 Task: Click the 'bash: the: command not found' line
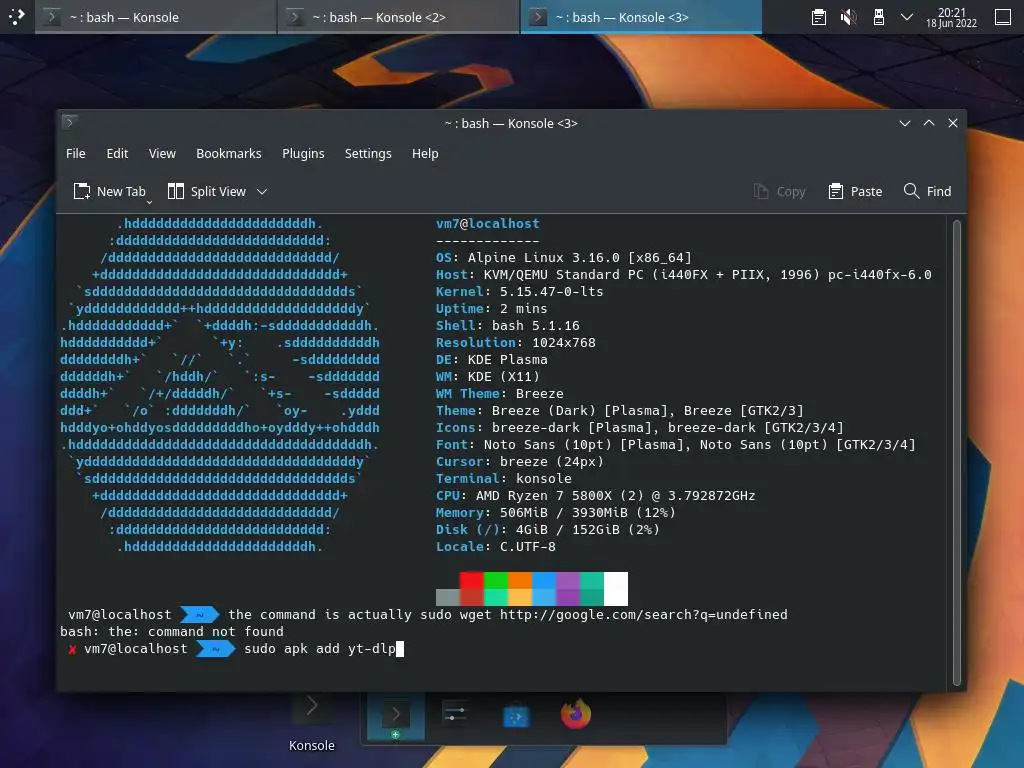[x=172, y=632]
